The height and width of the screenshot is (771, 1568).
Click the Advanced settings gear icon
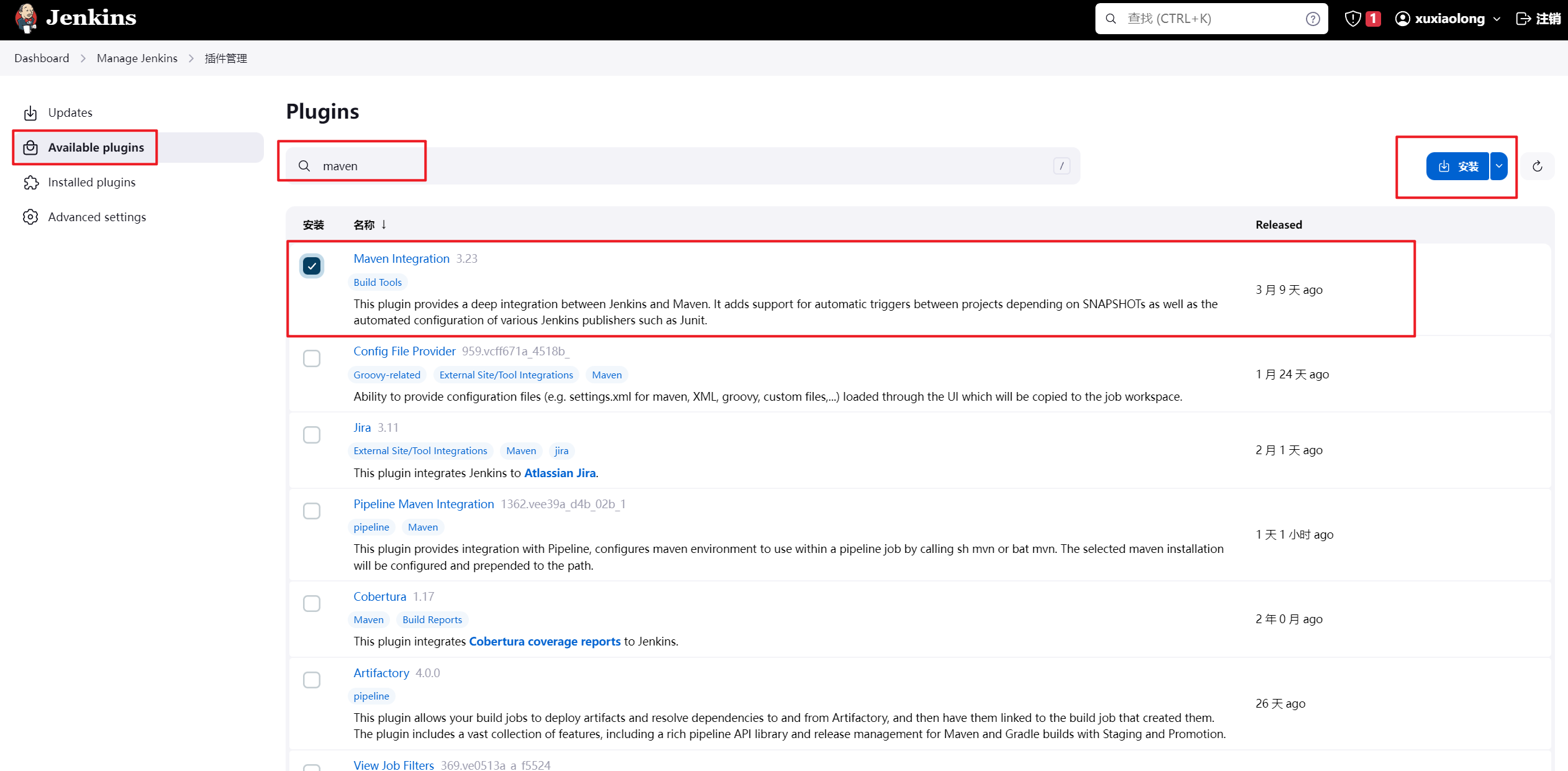[30, 217]
